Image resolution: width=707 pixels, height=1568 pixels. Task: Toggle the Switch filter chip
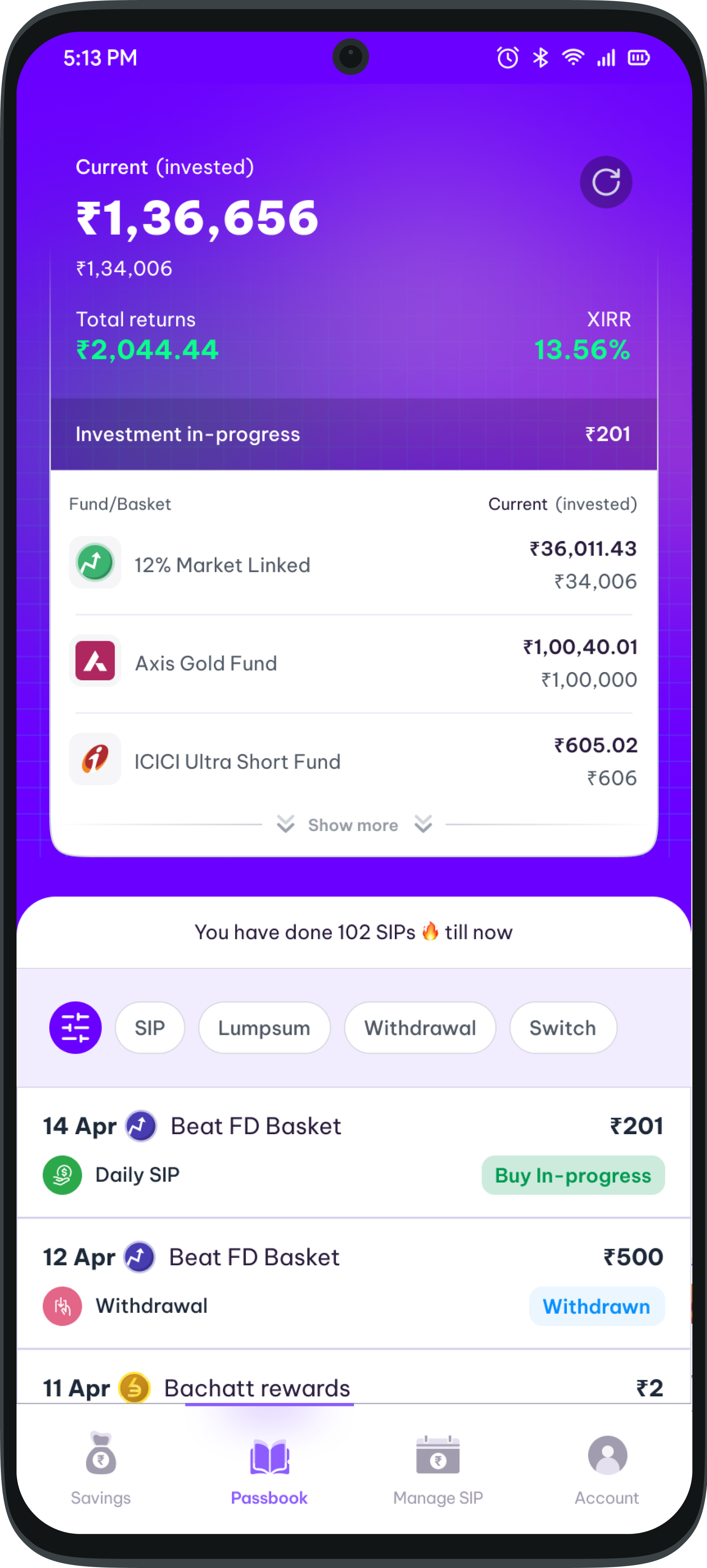[x=563, y=1027]
